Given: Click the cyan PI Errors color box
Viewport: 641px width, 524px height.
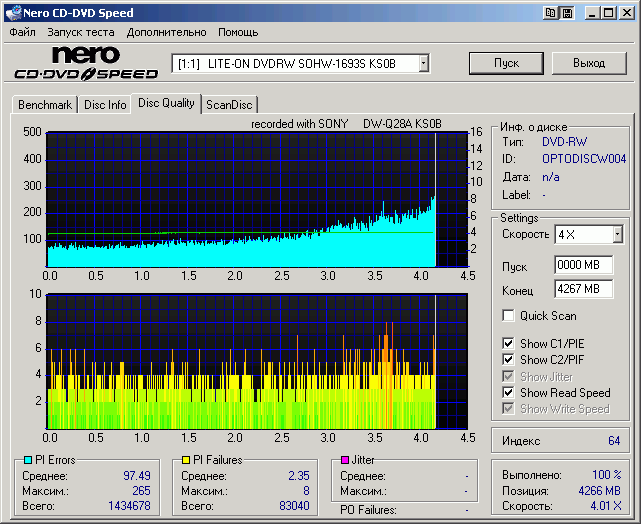Looking at the screenshot, I should 28,460.
